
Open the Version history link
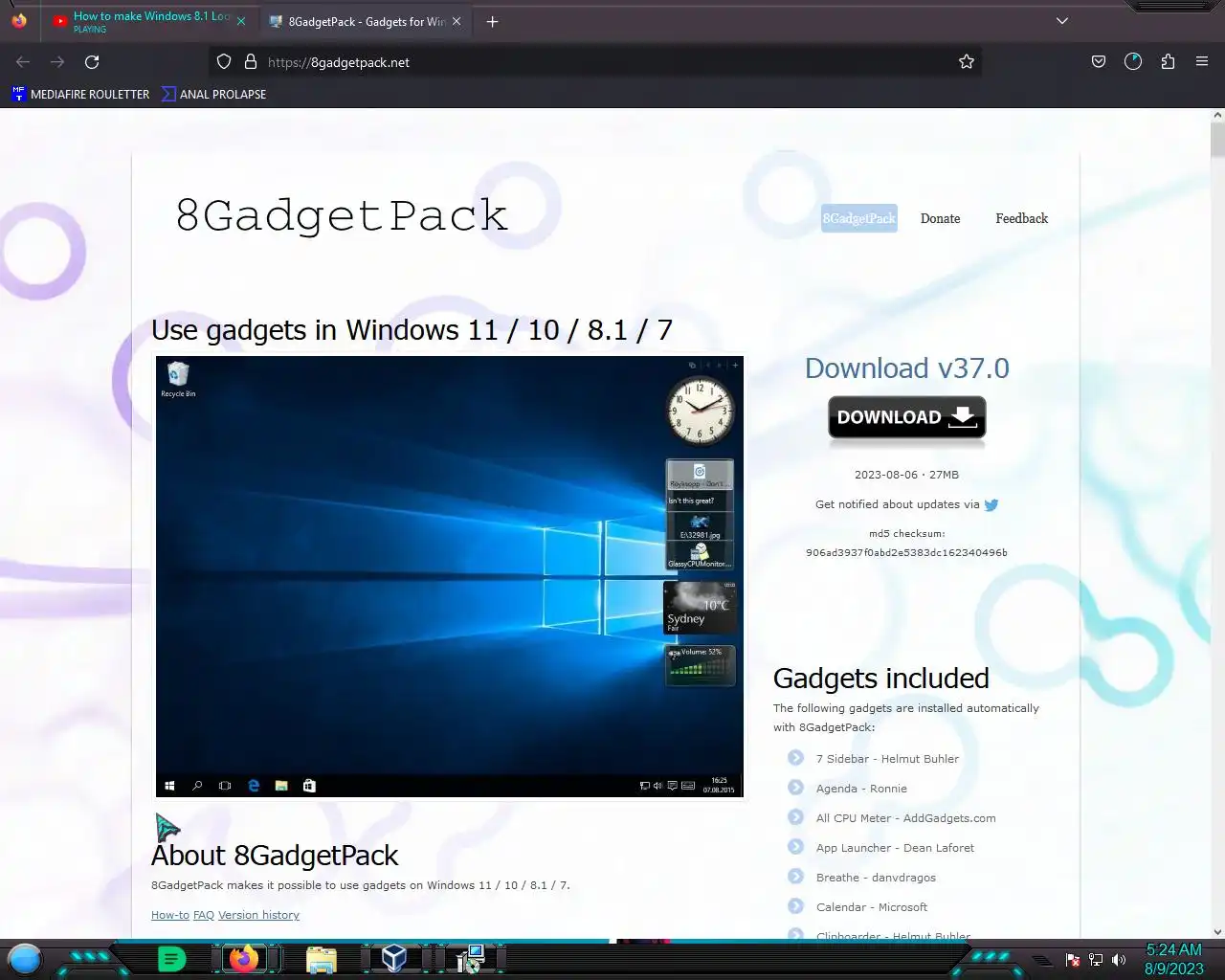[x=258, y=915]
